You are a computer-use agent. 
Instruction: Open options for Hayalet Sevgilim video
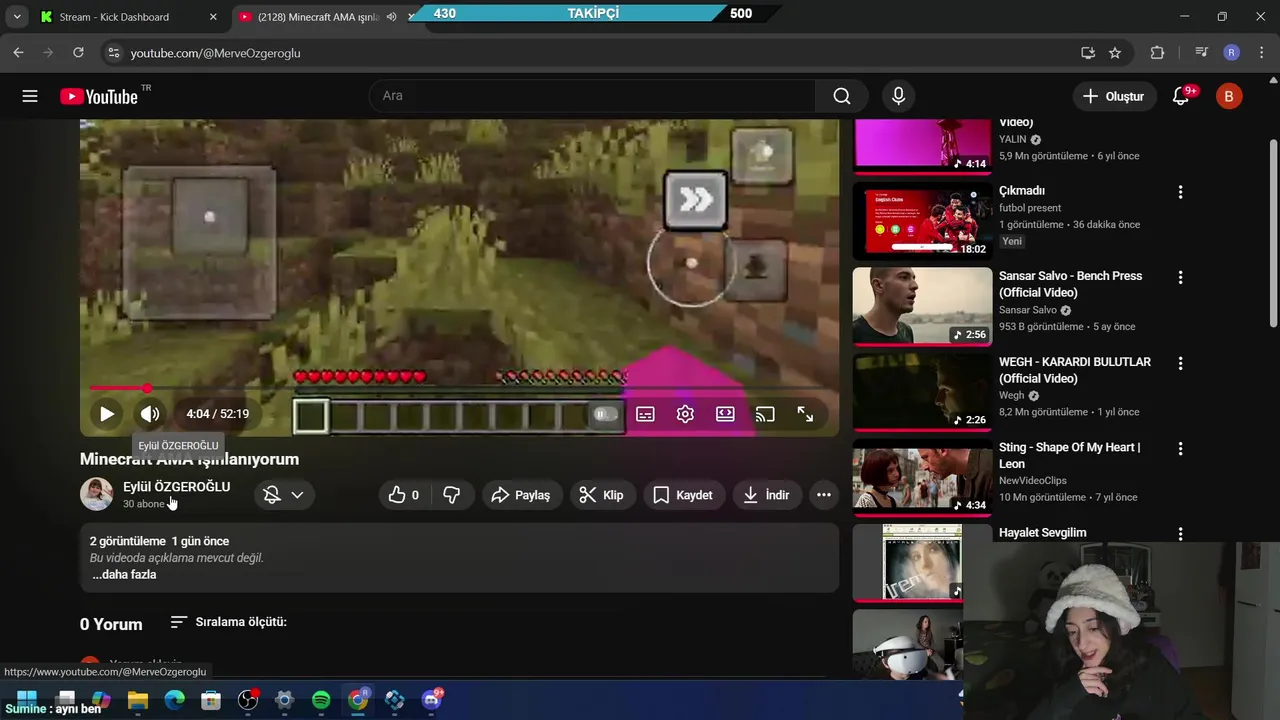(1180, 534)
